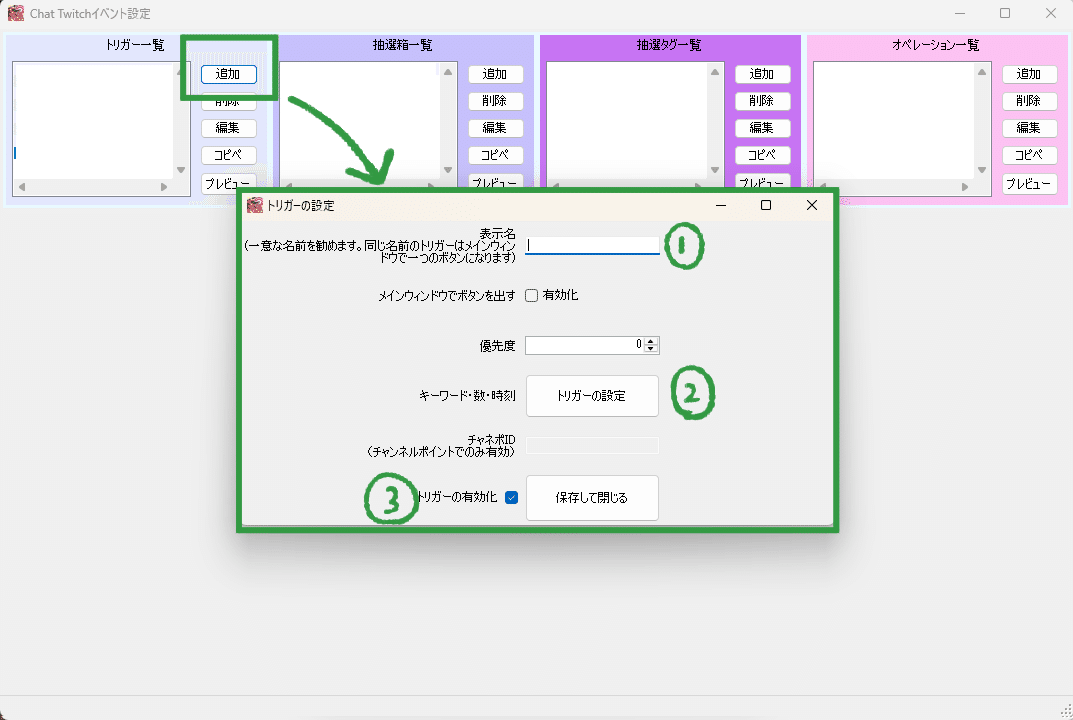Click the Chat Twitch app icon in the main title bar
Viewport: 1073px width, 720px height.
(18, 13)
